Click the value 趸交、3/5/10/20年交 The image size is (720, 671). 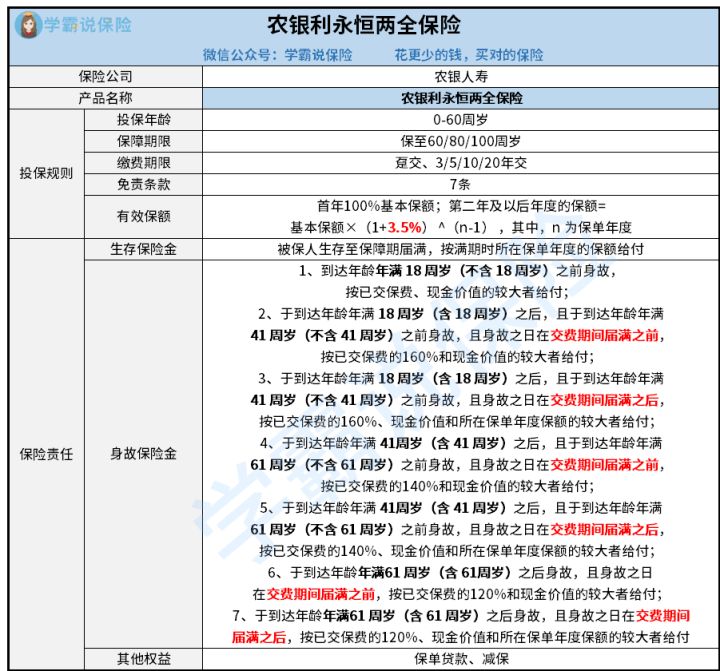pyautogui.click(x=461, y=163)
